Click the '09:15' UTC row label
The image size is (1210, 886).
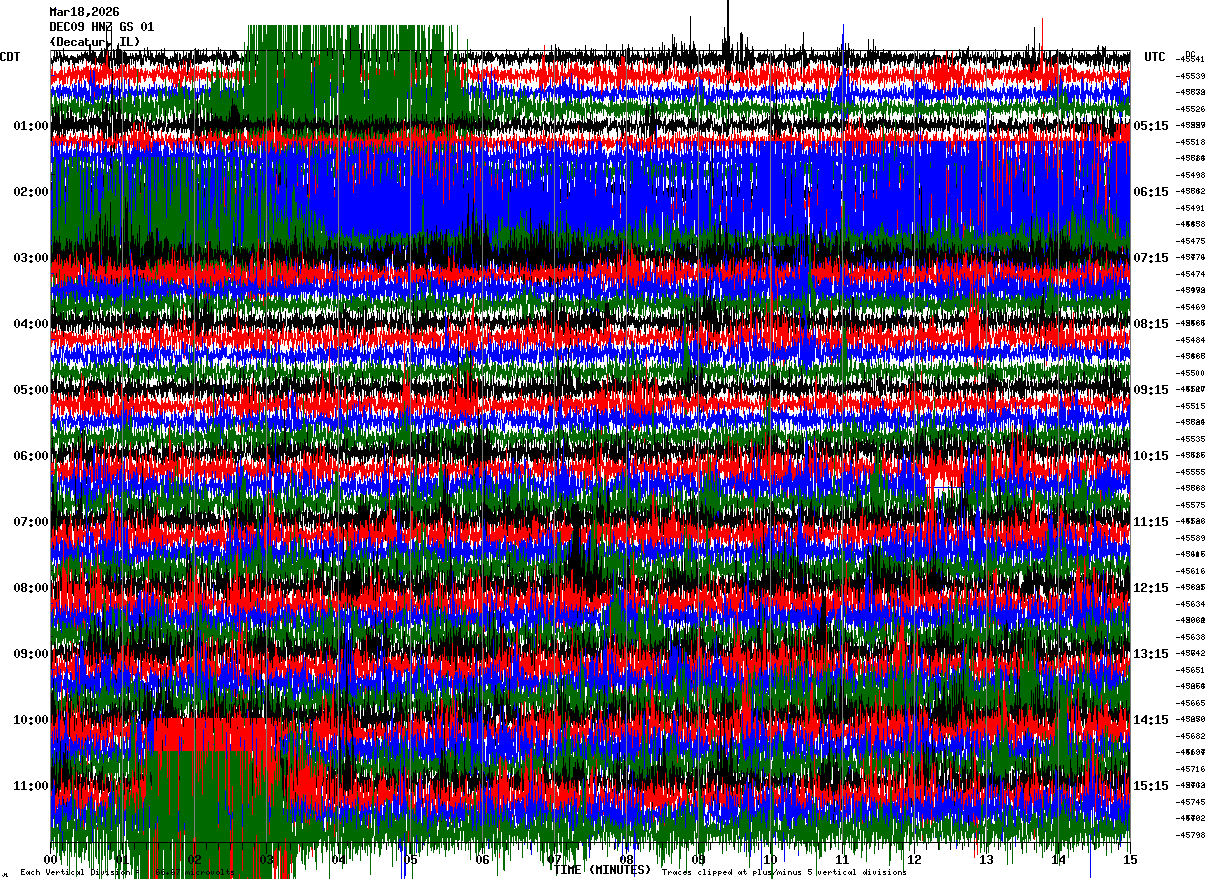pyautogui.click(x=1151, y=390)
